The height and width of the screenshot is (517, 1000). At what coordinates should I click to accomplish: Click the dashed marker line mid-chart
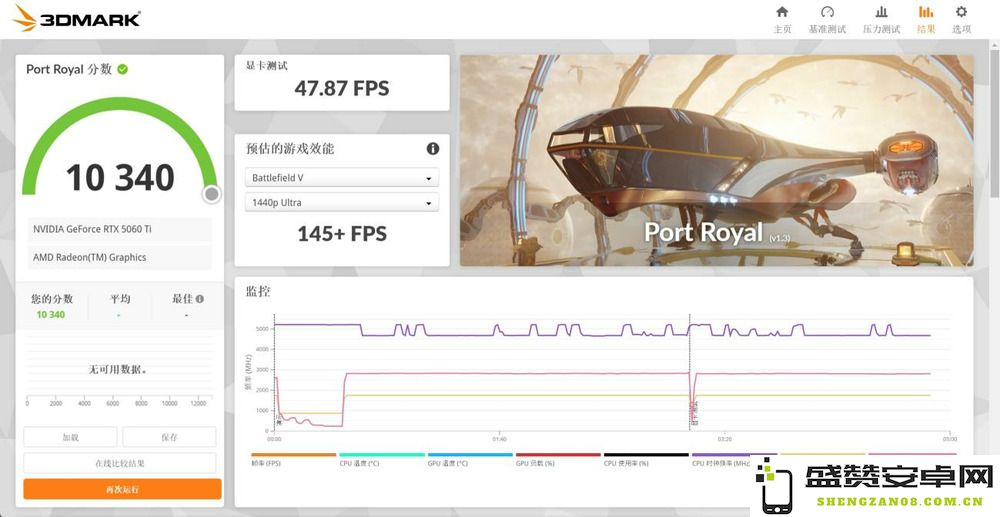[689, 372]
